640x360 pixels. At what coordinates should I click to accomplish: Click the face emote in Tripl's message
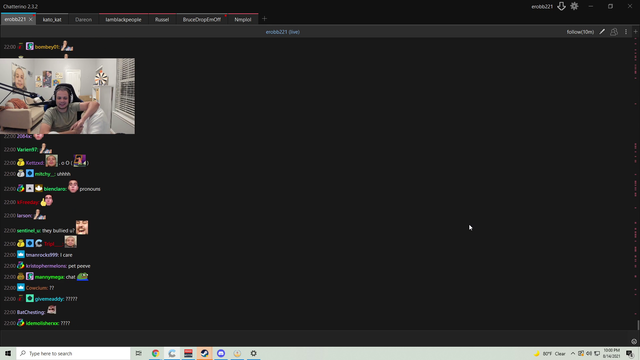tap(70, 242)
